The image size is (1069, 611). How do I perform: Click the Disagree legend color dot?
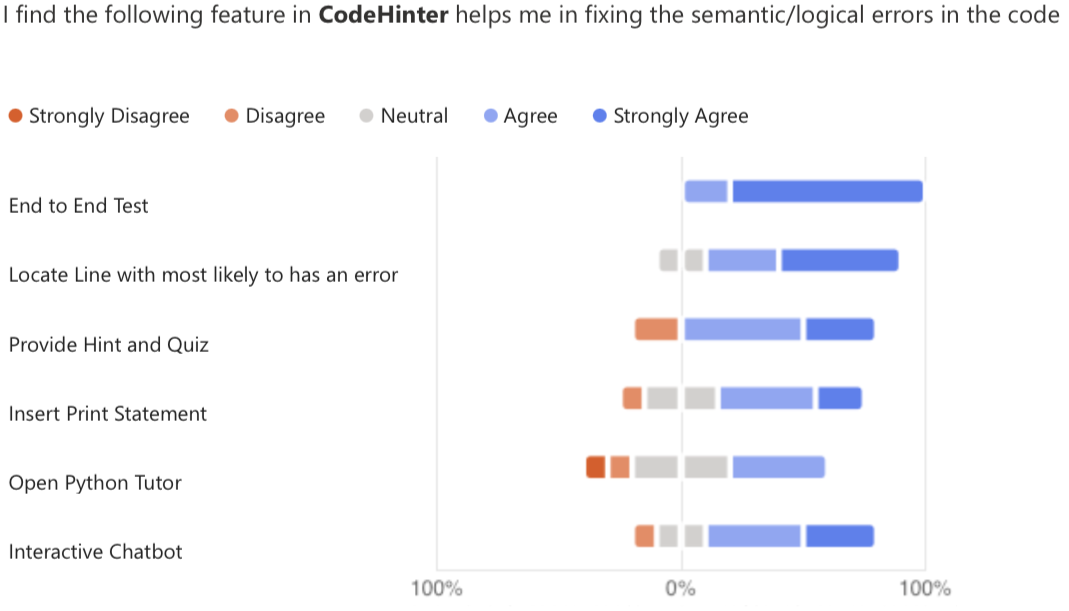click(x=232, y=116)
